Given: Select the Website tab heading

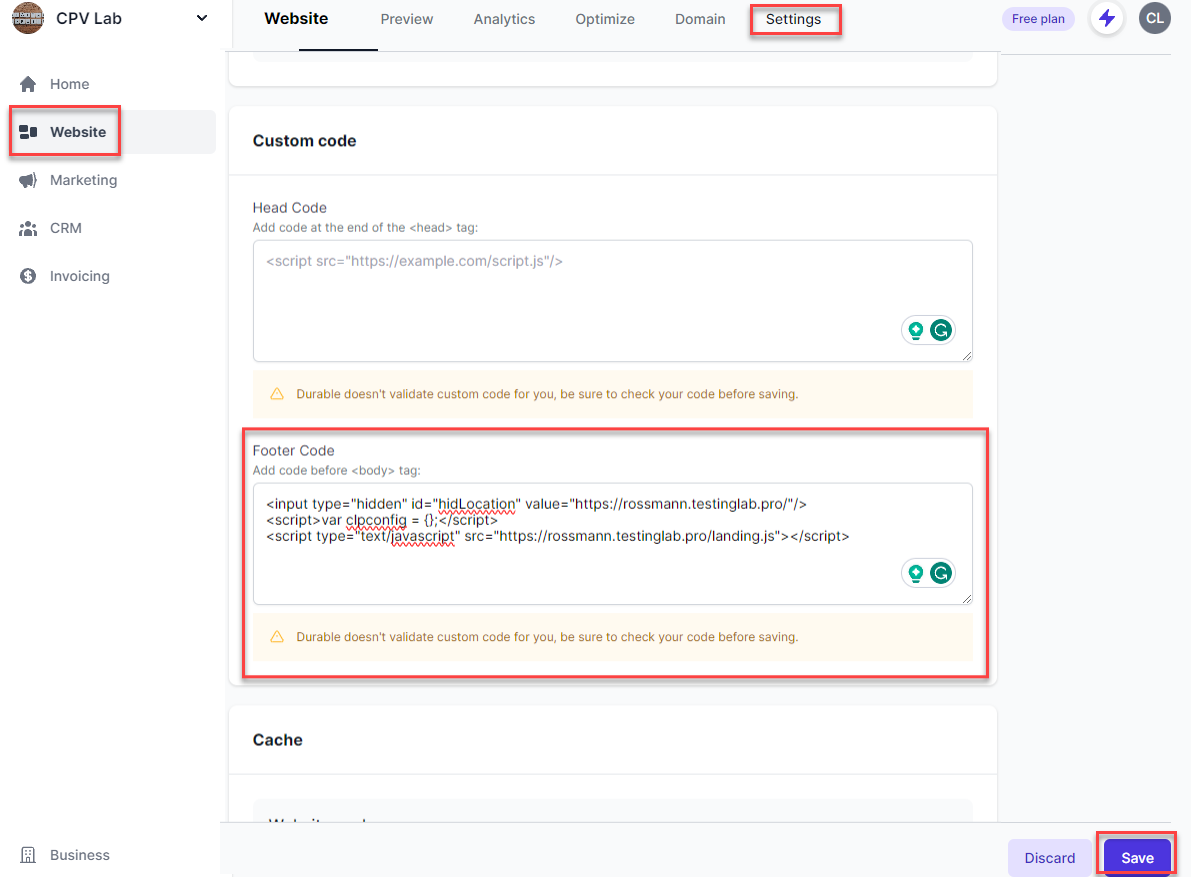Looking at the screenshot, I should pos(296,19).
